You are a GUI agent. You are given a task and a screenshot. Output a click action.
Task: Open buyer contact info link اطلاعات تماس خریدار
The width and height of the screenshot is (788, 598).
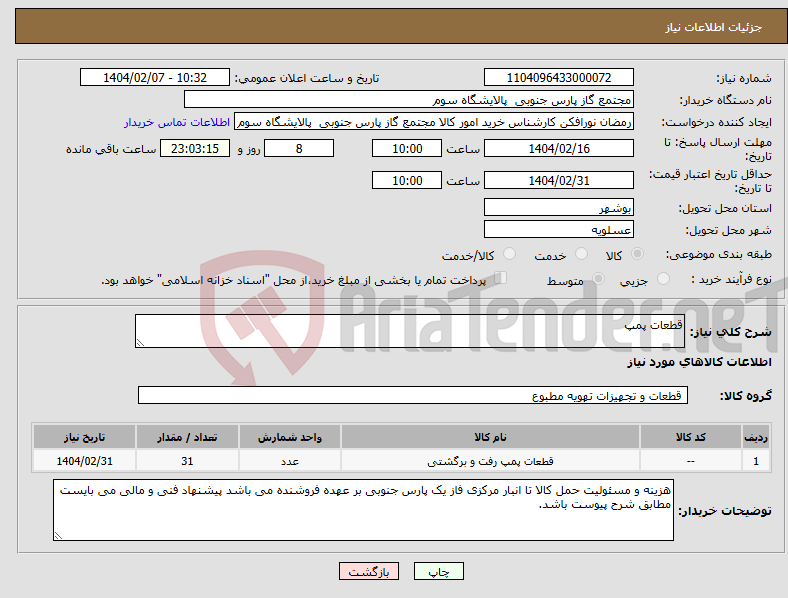pyautogui.click(x=177, y=122)
